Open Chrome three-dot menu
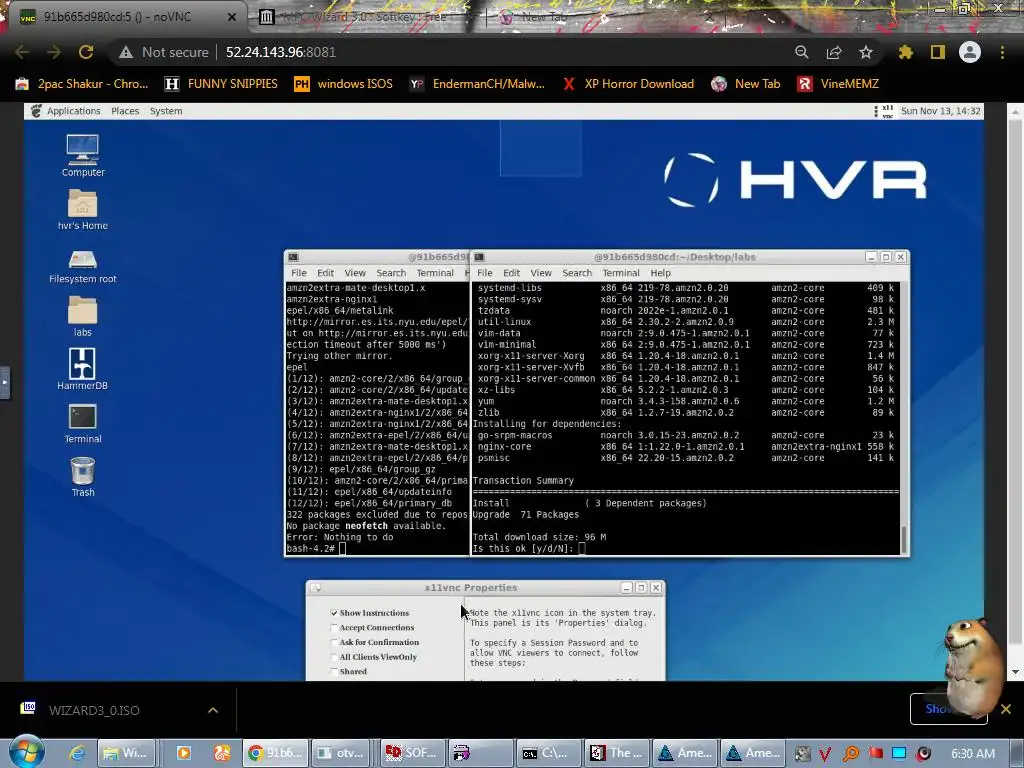This screenshot has height=768, width=1024. [x=1002, y=52]
